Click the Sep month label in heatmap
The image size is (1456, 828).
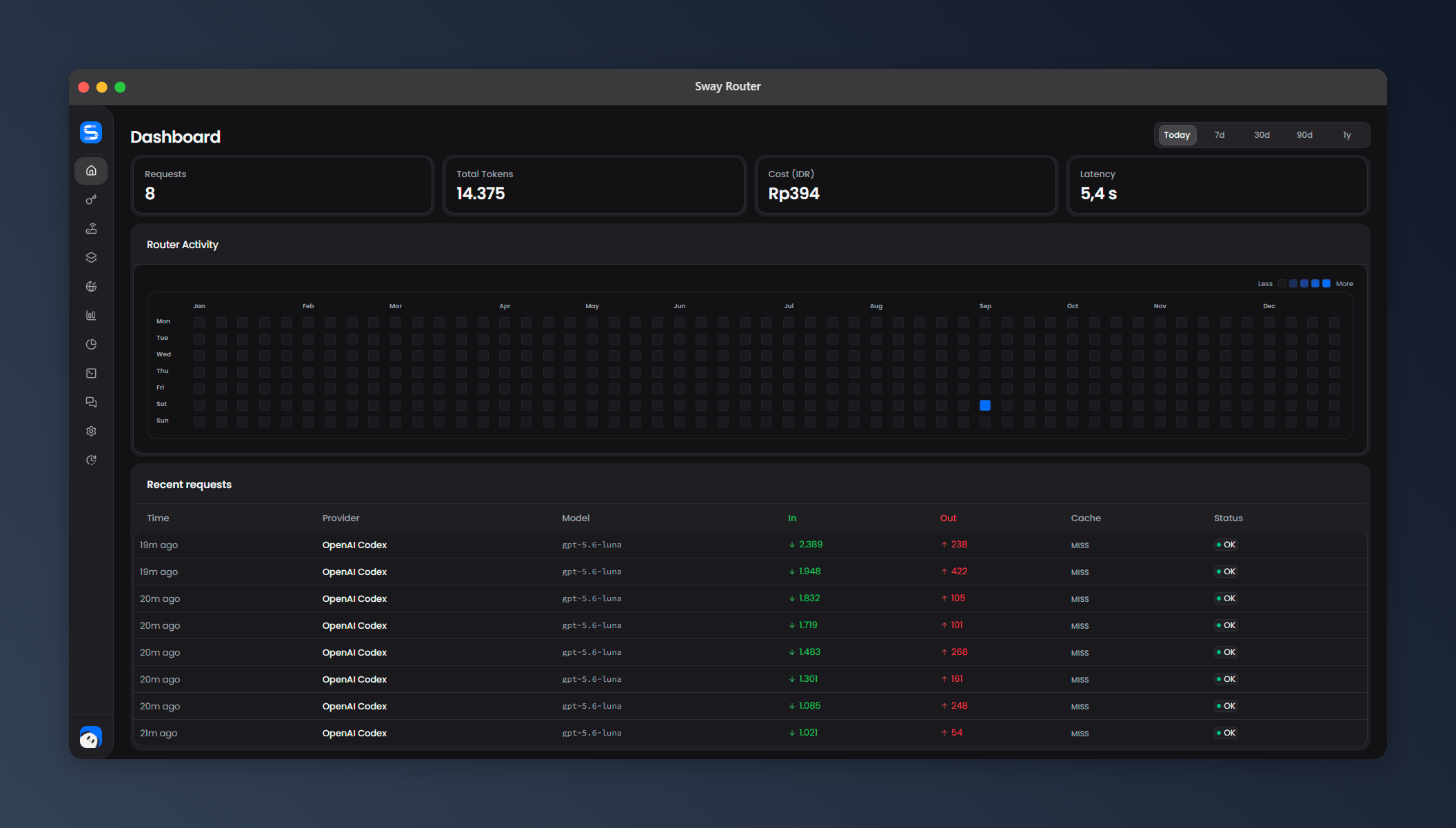pyautogui.click(x=985, y=306)
